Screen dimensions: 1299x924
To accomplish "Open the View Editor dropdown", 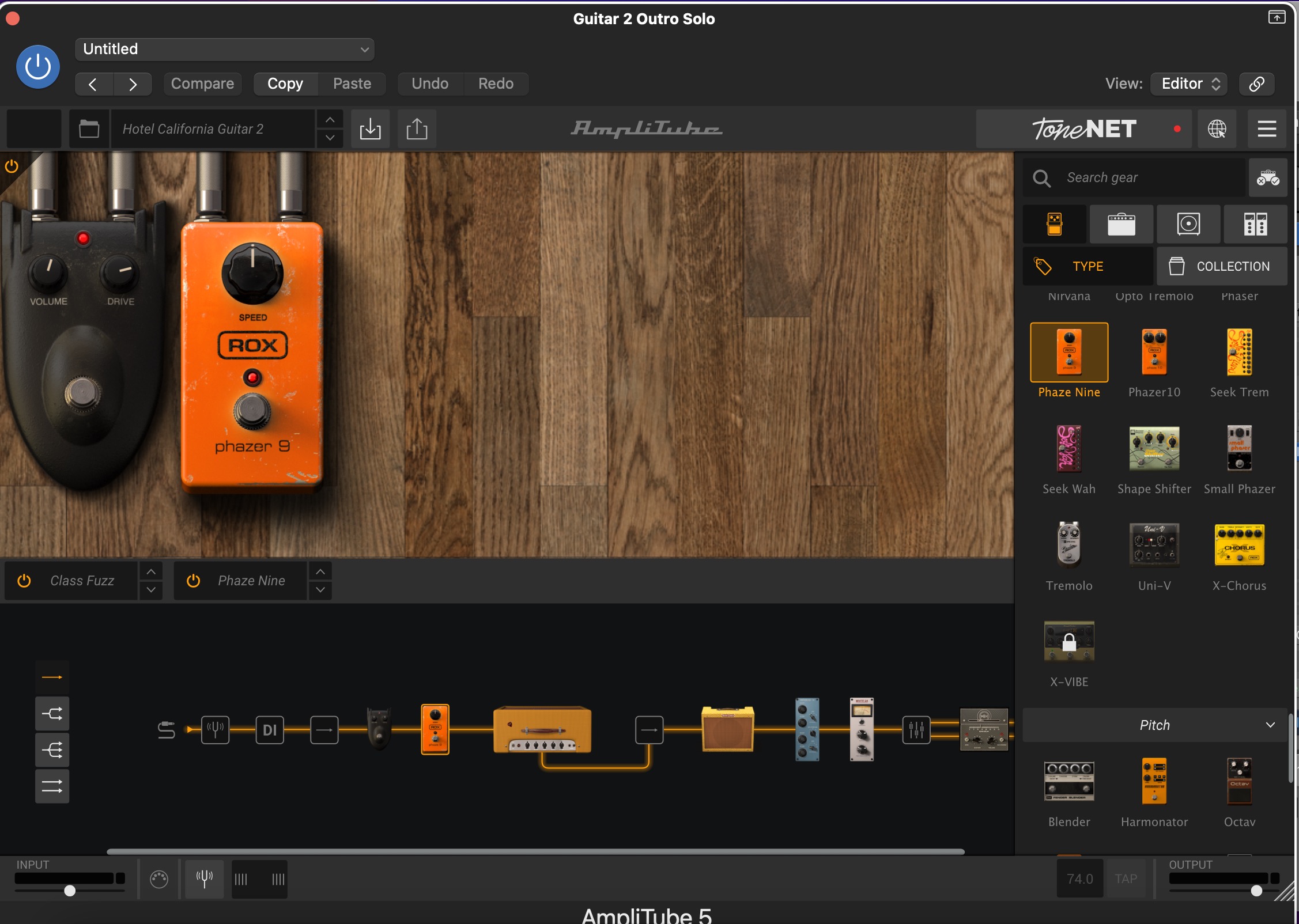I will (x=1189, y=84).
